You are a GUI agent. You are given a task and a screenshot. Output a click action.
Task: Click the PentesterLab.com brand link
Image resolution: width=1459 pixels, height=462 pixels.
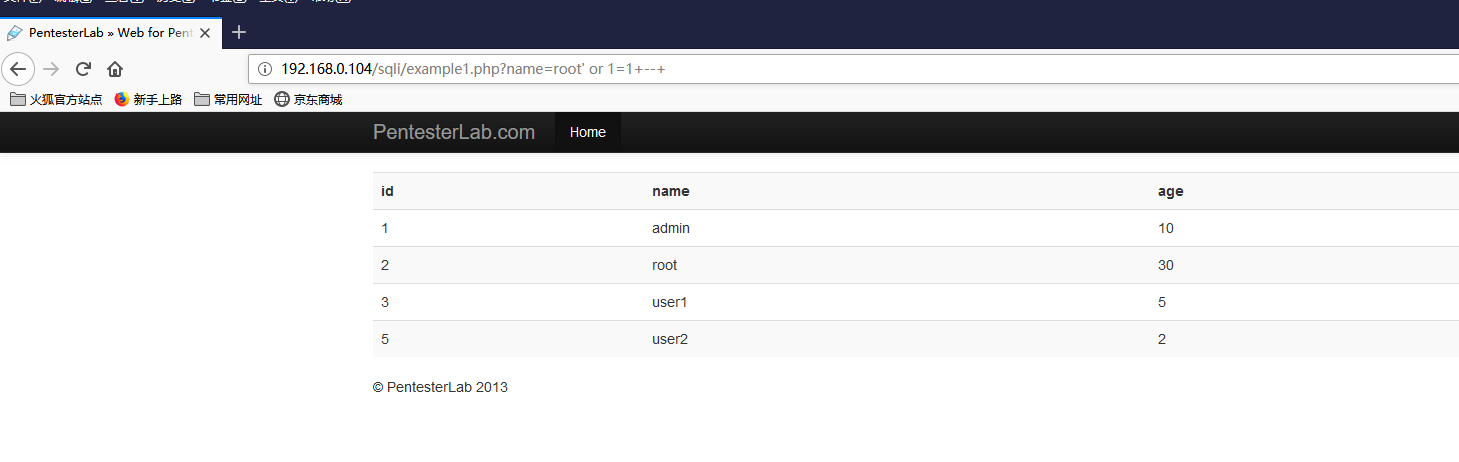pos(453,132)
